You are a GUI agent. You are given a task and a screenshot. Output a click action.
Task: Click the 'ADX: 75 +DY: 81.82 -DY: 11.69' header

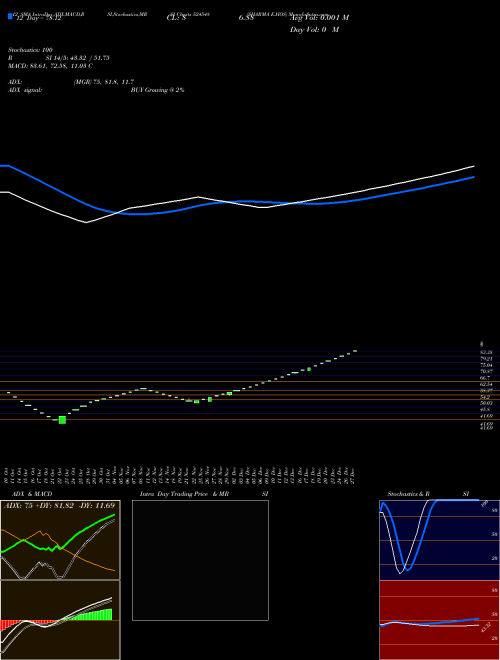coord(59,505)
